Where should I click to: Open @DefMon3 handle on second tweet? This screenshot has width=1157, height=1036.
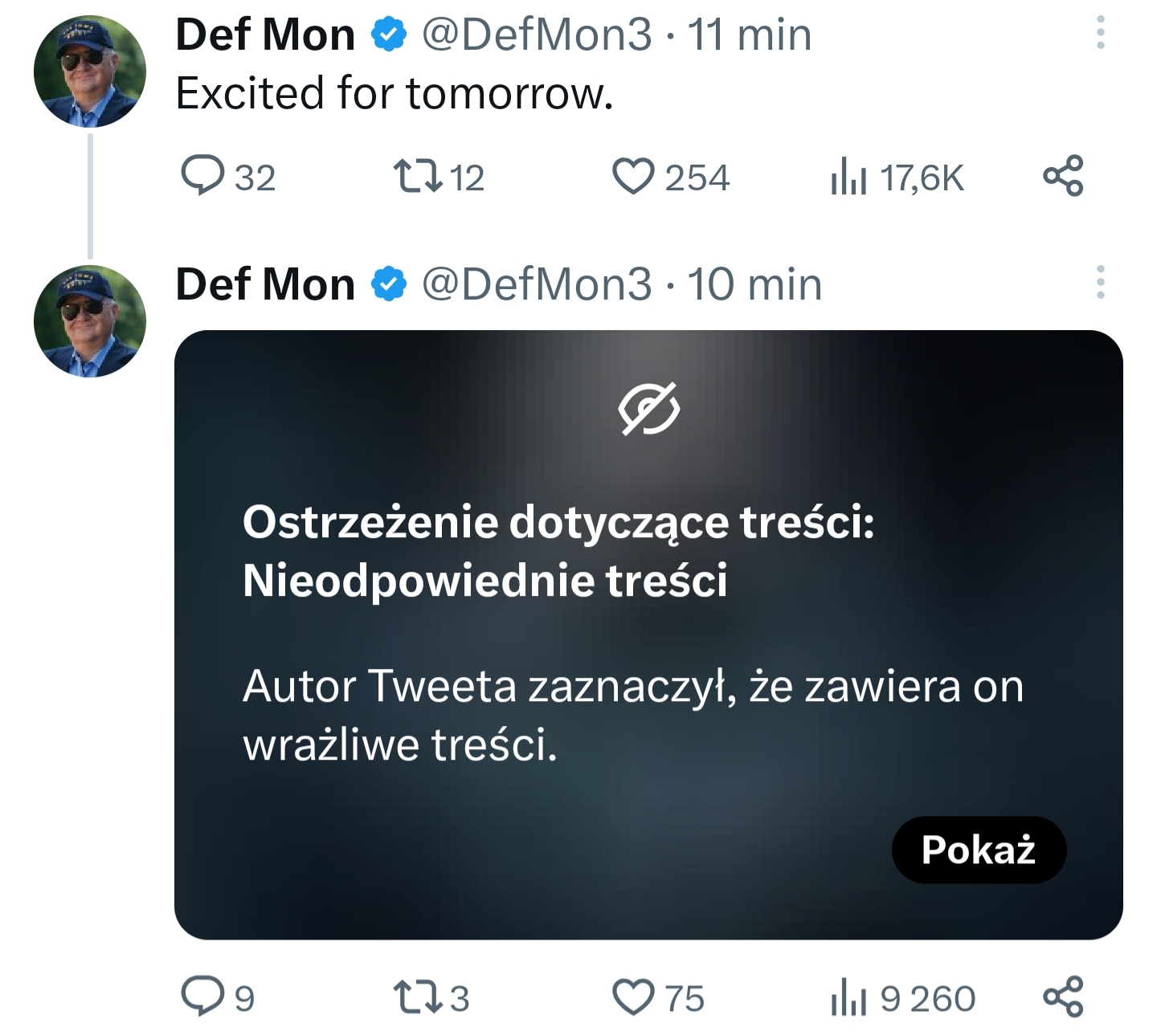point(537,284)
